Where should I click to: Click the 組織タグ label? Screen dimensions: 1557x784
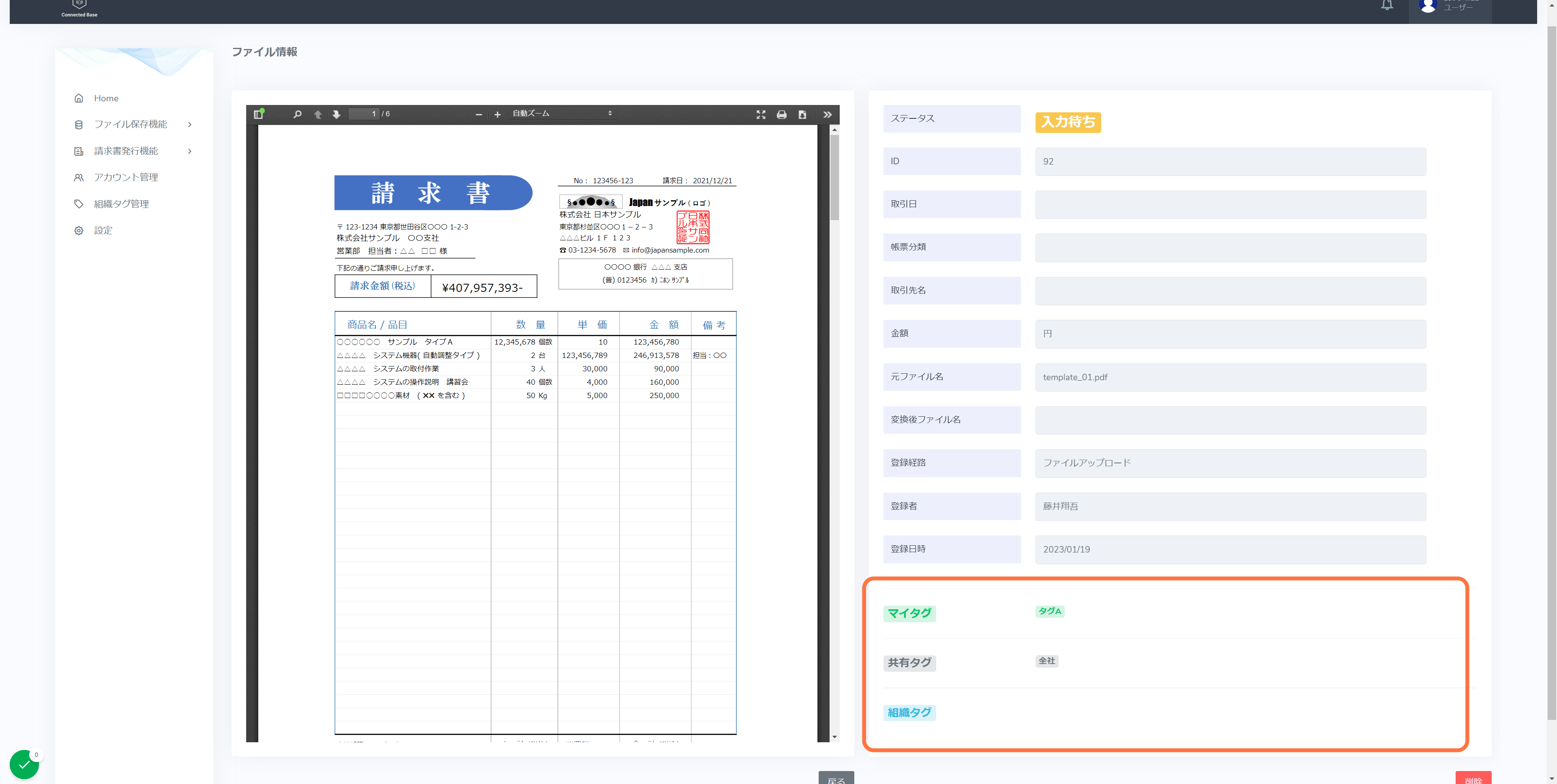pyautogui.click(x=909, y=712)
